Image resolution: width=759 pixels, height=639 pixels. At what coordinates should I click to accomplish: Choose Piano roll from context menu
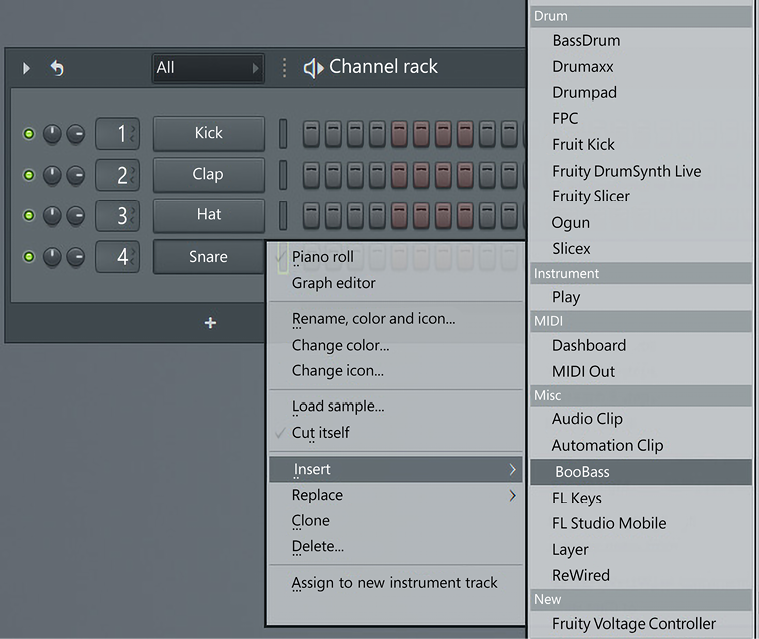tap(396, 257)
